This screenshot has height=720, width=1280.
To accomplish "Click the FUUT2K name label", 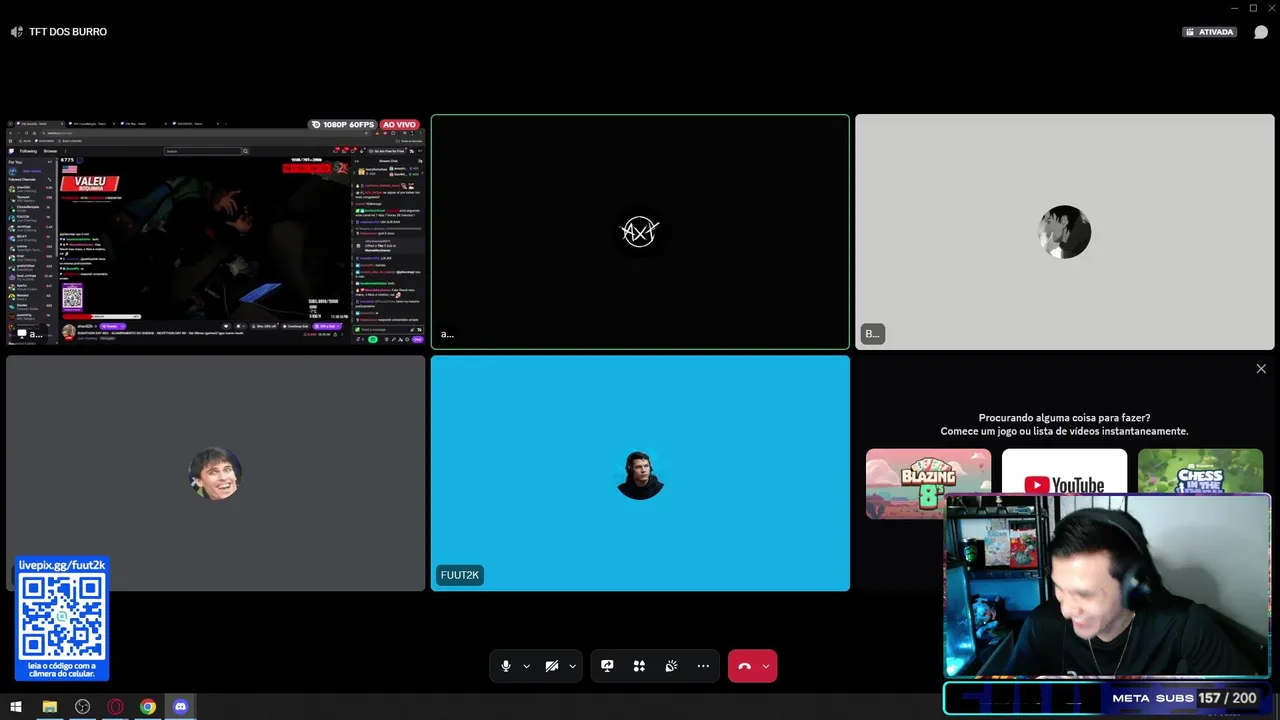I will [x=460, y=575].
